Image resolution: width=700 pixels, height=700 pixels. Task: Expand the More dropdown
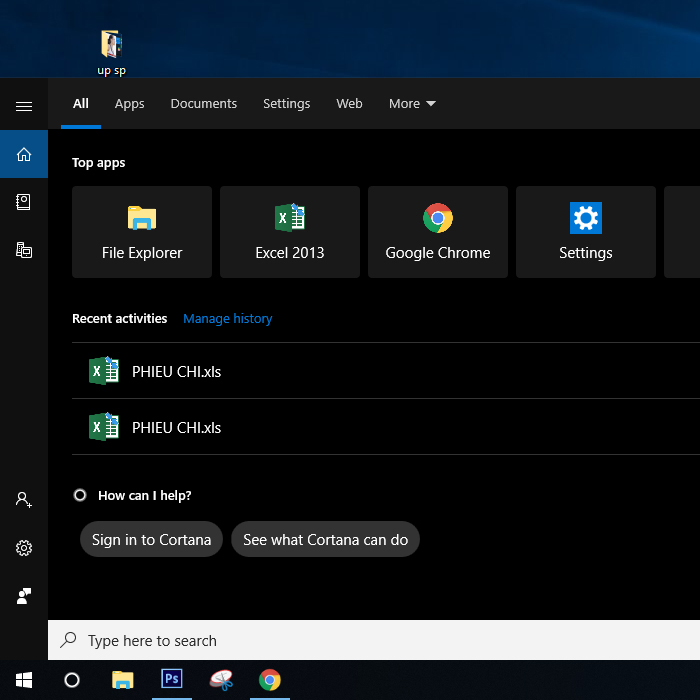(412, 104)
